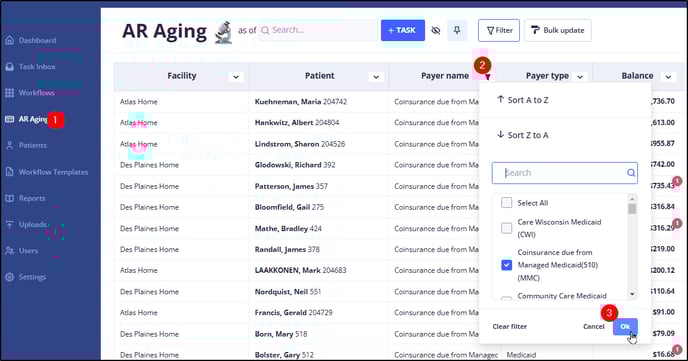Image resolution: width=688 pixels, height=361 pixels.
Task: Click the microscope icon beside AR Aging
Action: [223, 32]
